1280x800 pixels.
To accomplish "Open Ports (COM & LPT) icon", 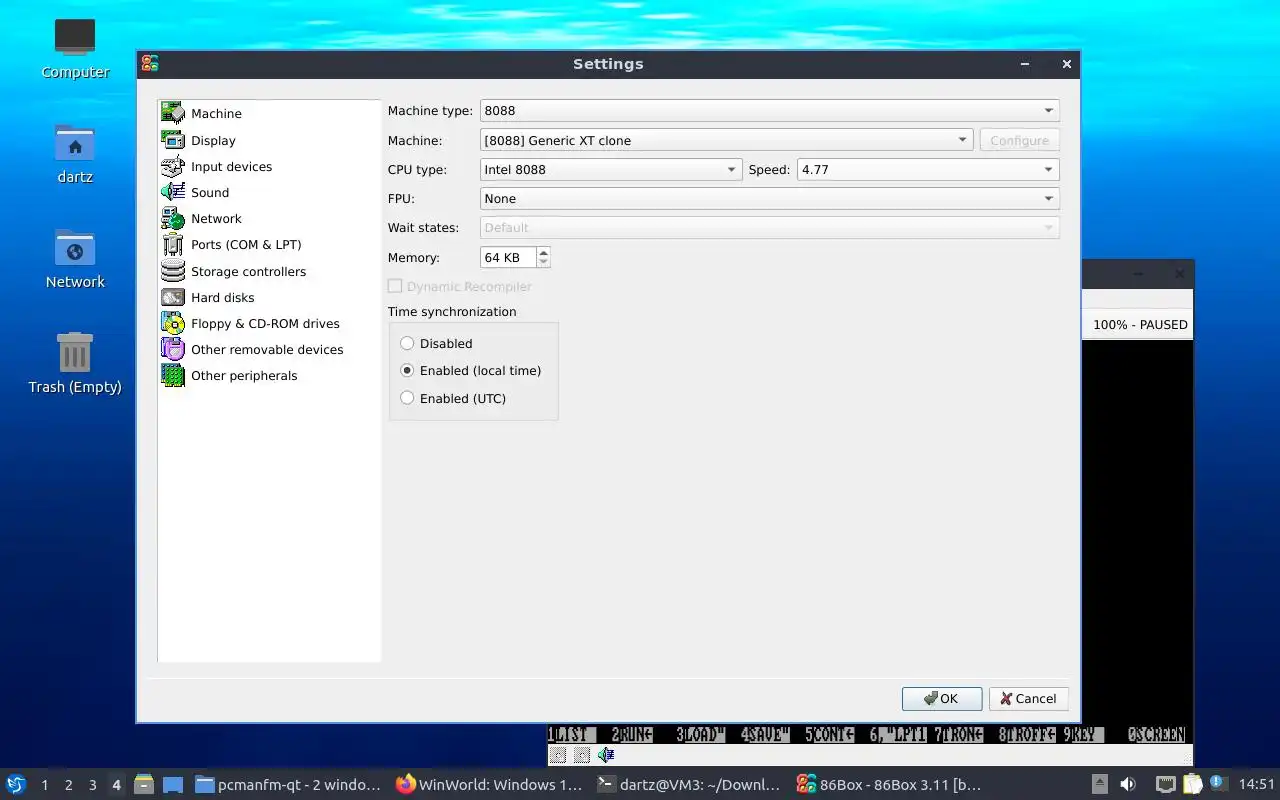I will [173, 245].
